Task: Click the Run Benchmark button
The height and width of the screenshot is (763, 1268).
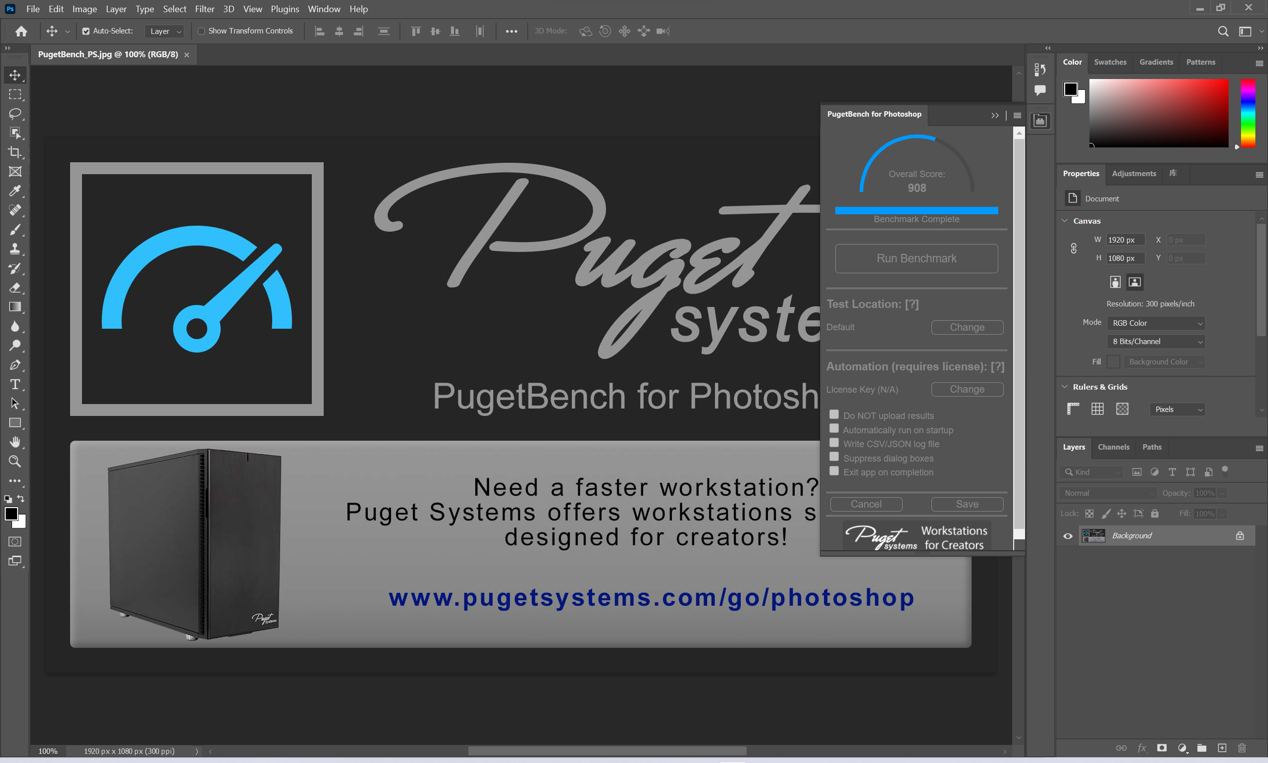Action: coord(916,259)
